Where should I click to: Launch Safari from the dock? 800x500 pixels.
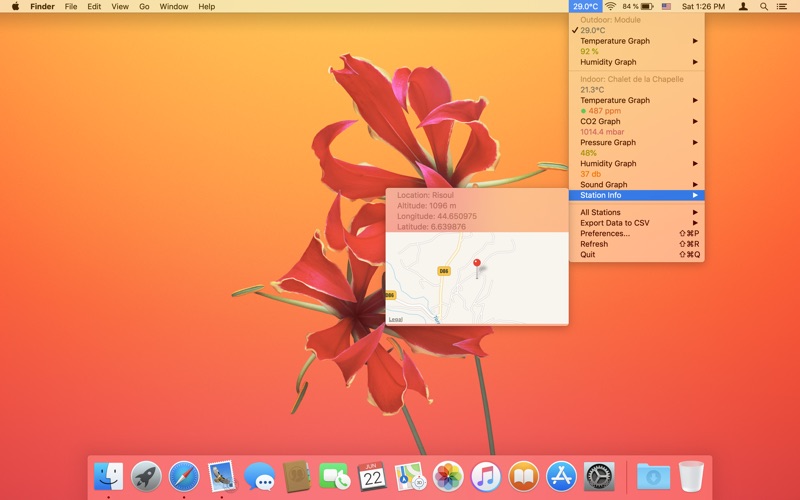click(184, 476)
